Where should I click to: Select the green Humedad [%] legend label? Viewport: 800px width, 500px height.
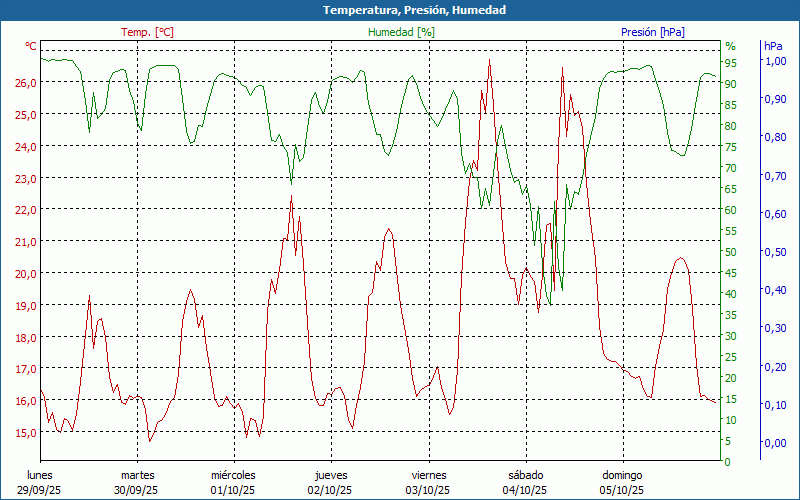point(401,32)
